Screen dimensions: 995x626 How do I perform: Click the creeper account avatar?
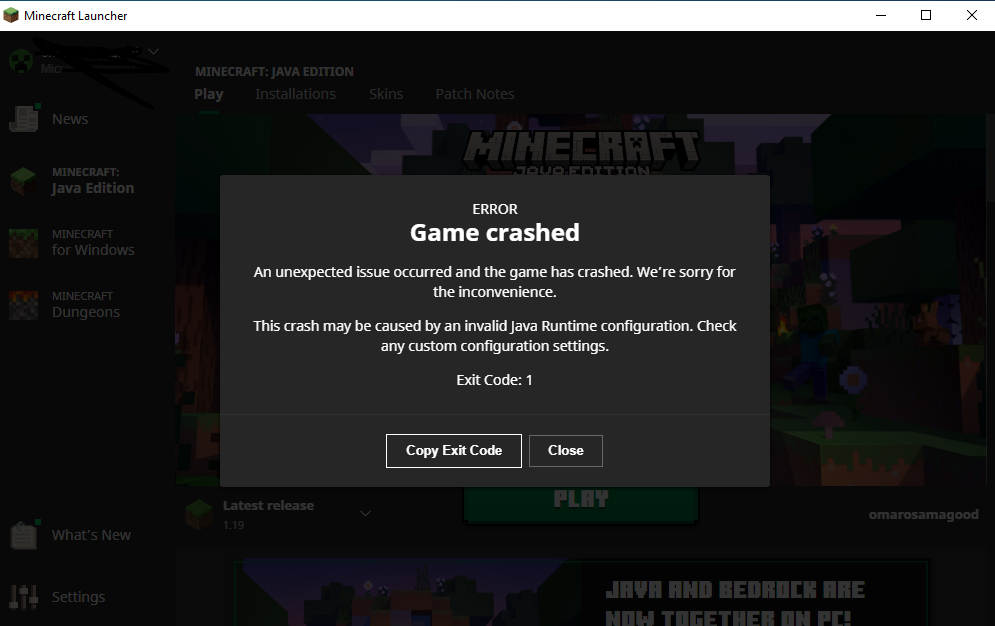click(x=21, y=61)
